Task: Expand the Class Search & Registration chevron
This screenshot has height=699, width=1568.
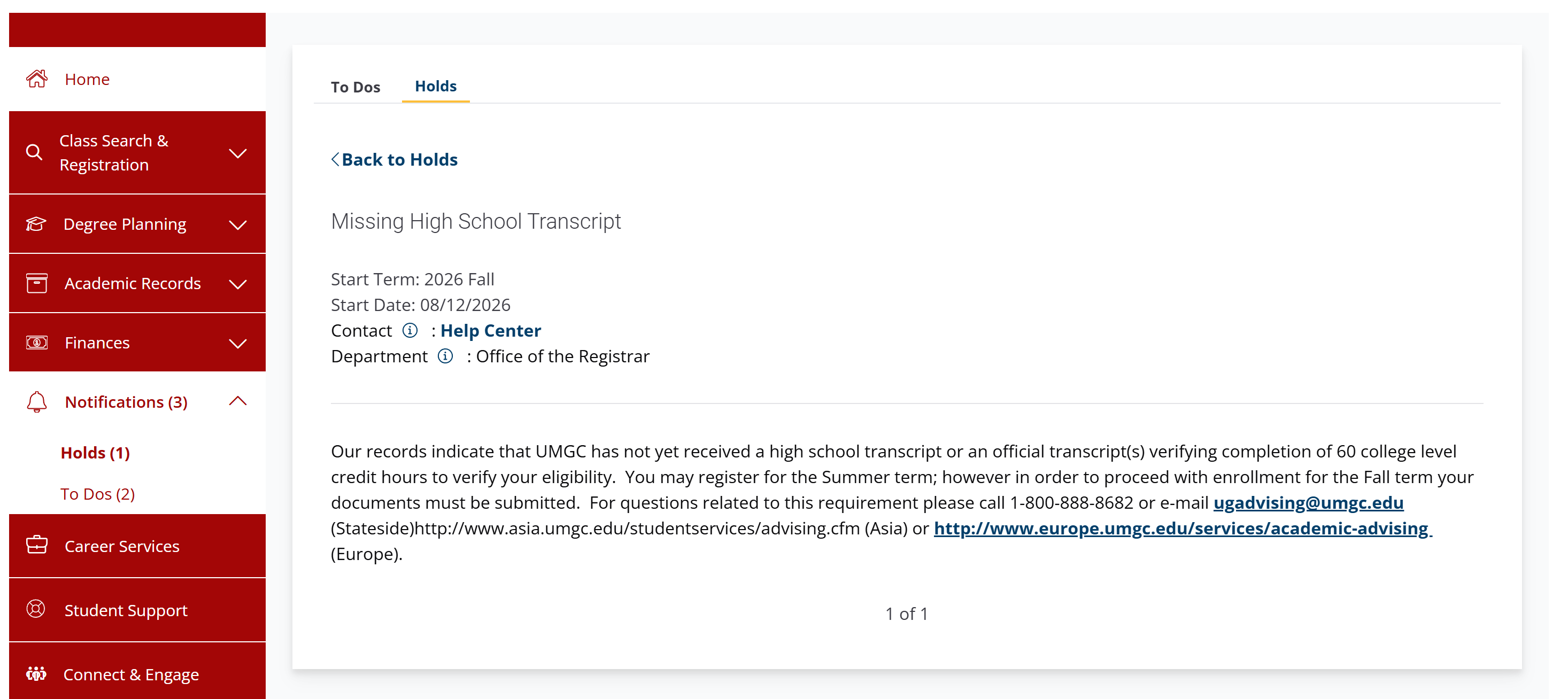Action: coord(237,153)
